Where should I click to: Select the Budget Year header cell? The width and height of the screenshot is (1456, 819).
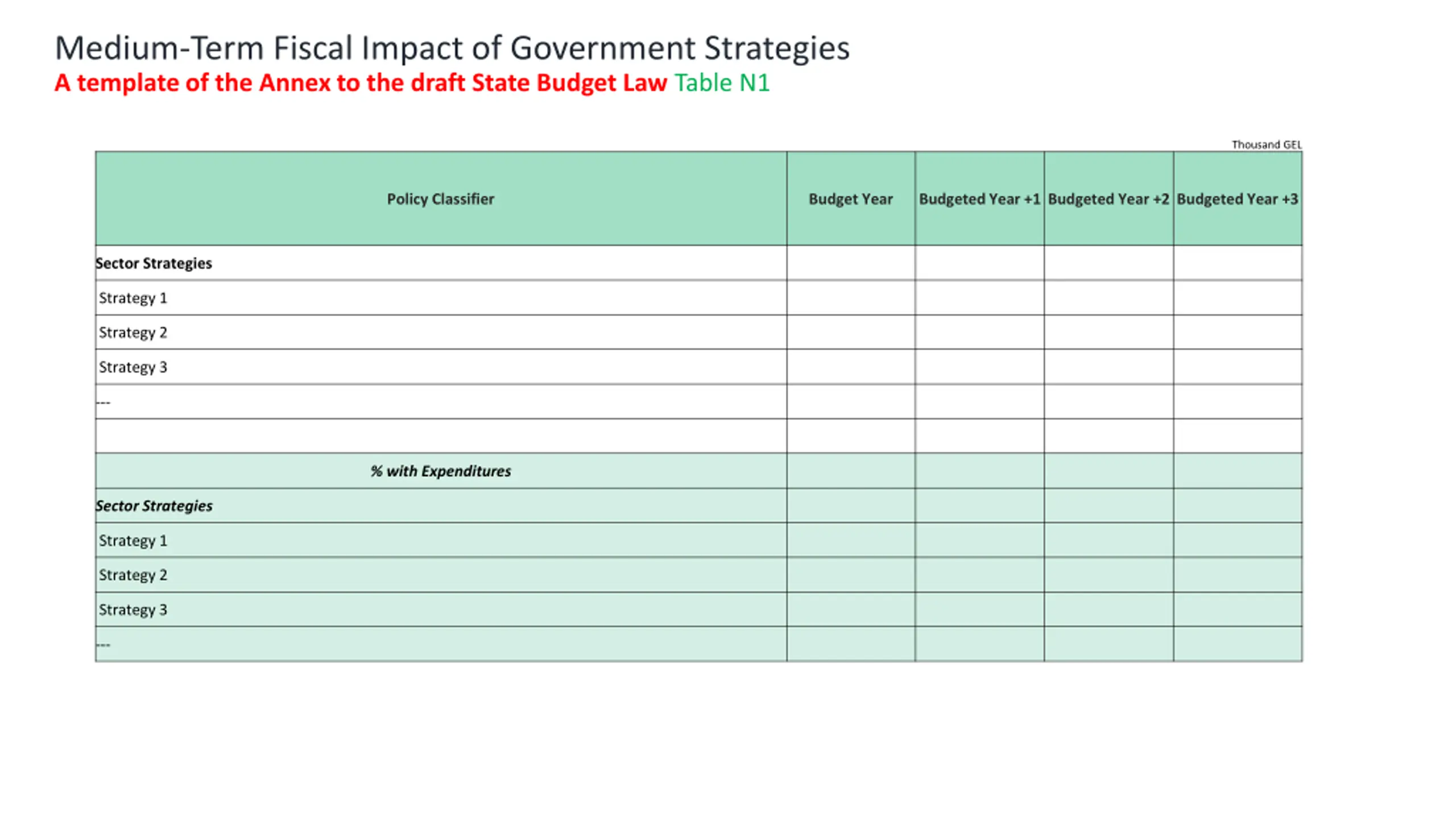coord(851,198)
